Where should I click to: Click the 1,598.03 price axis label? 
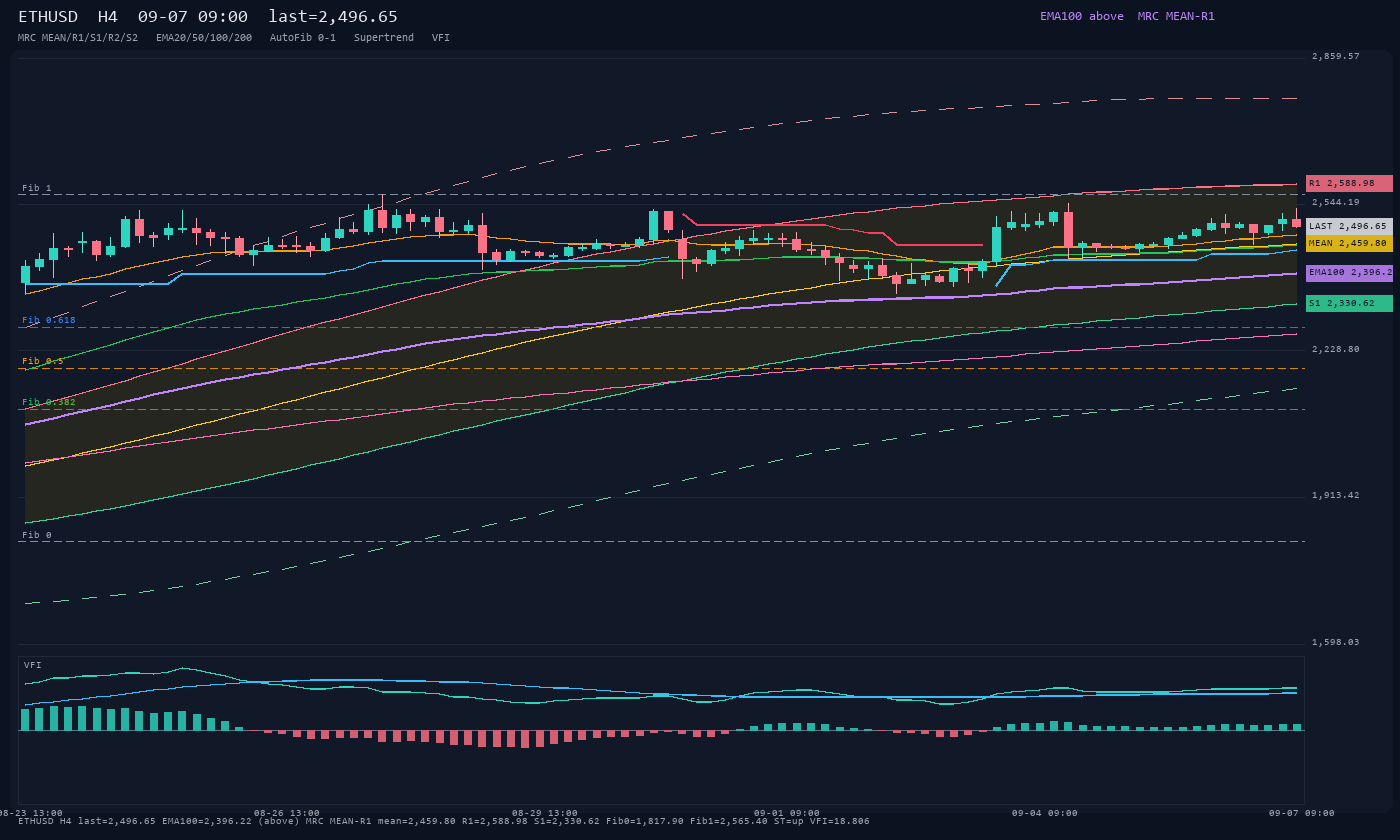1336,642
